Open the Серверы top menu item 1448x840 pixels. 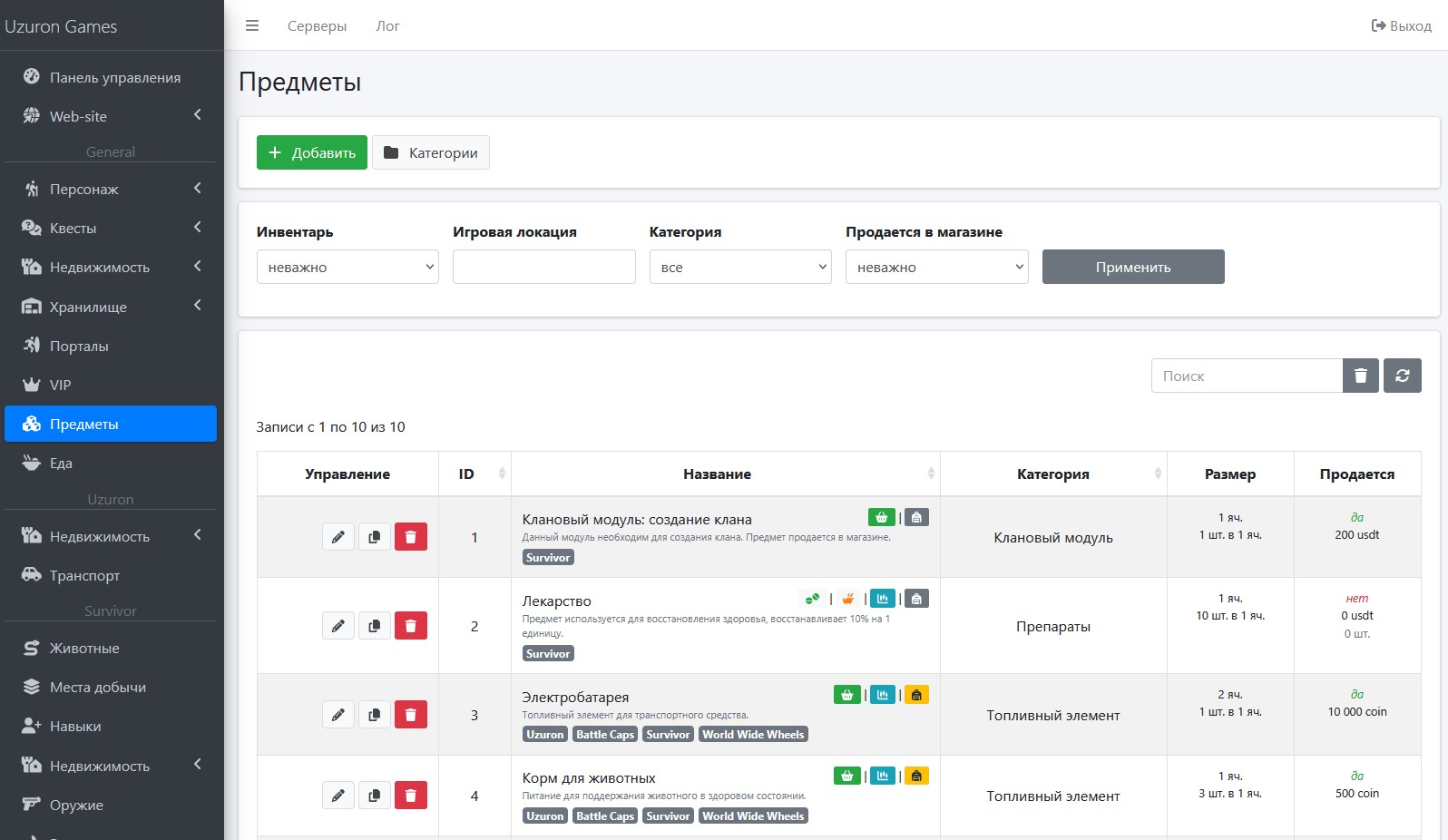tap(317, 26)
